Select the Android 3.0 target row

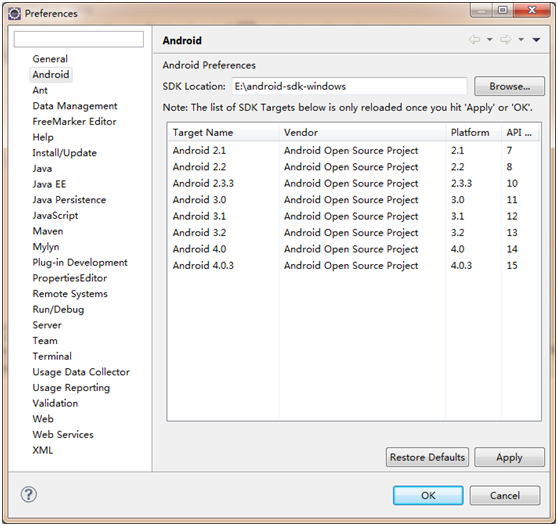[x=354, y=200]
